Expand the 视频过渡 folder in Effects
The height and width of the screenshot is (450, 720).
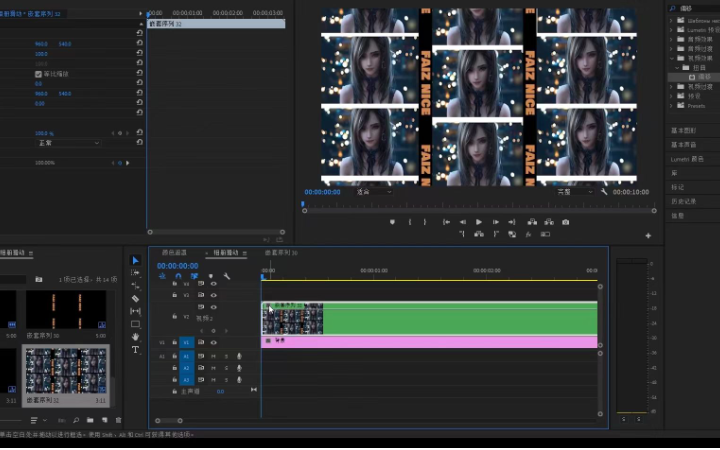(x=672, y=87)
